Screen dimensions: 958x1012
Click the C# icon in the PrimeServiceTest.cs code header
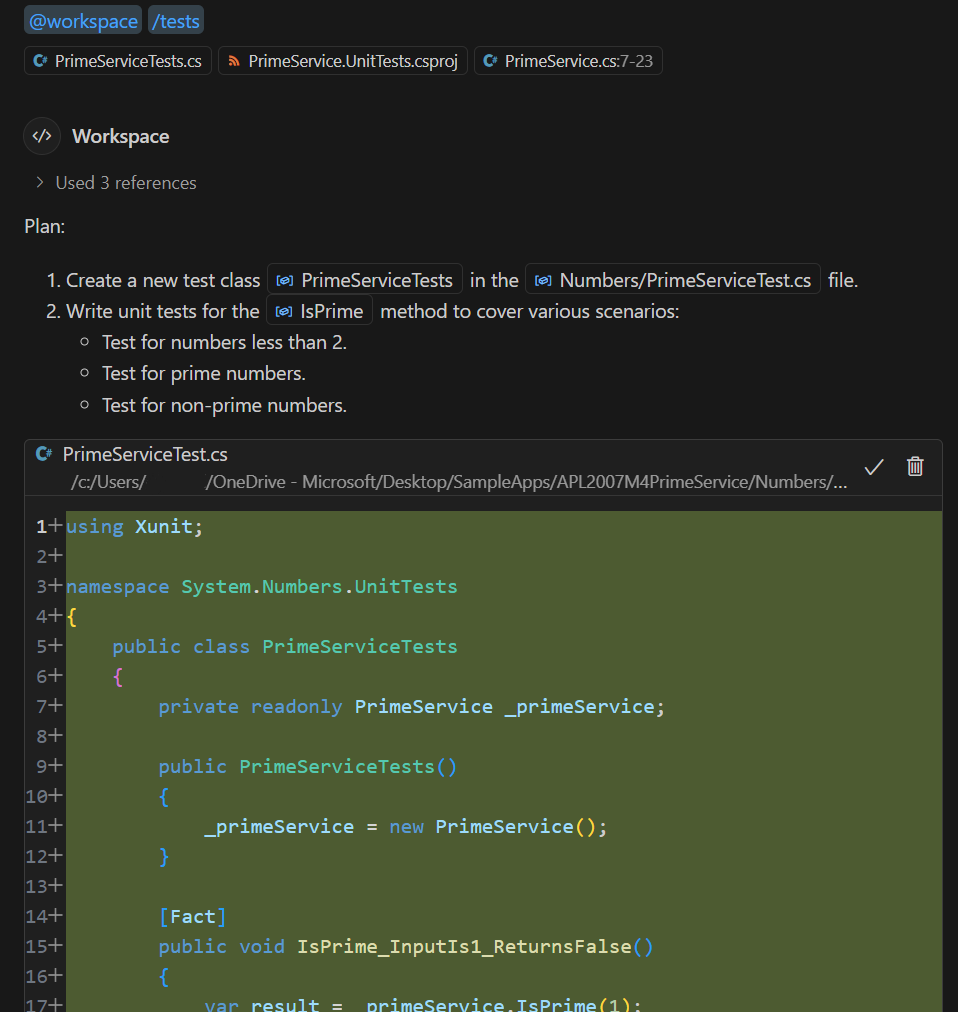coord(41,453)
